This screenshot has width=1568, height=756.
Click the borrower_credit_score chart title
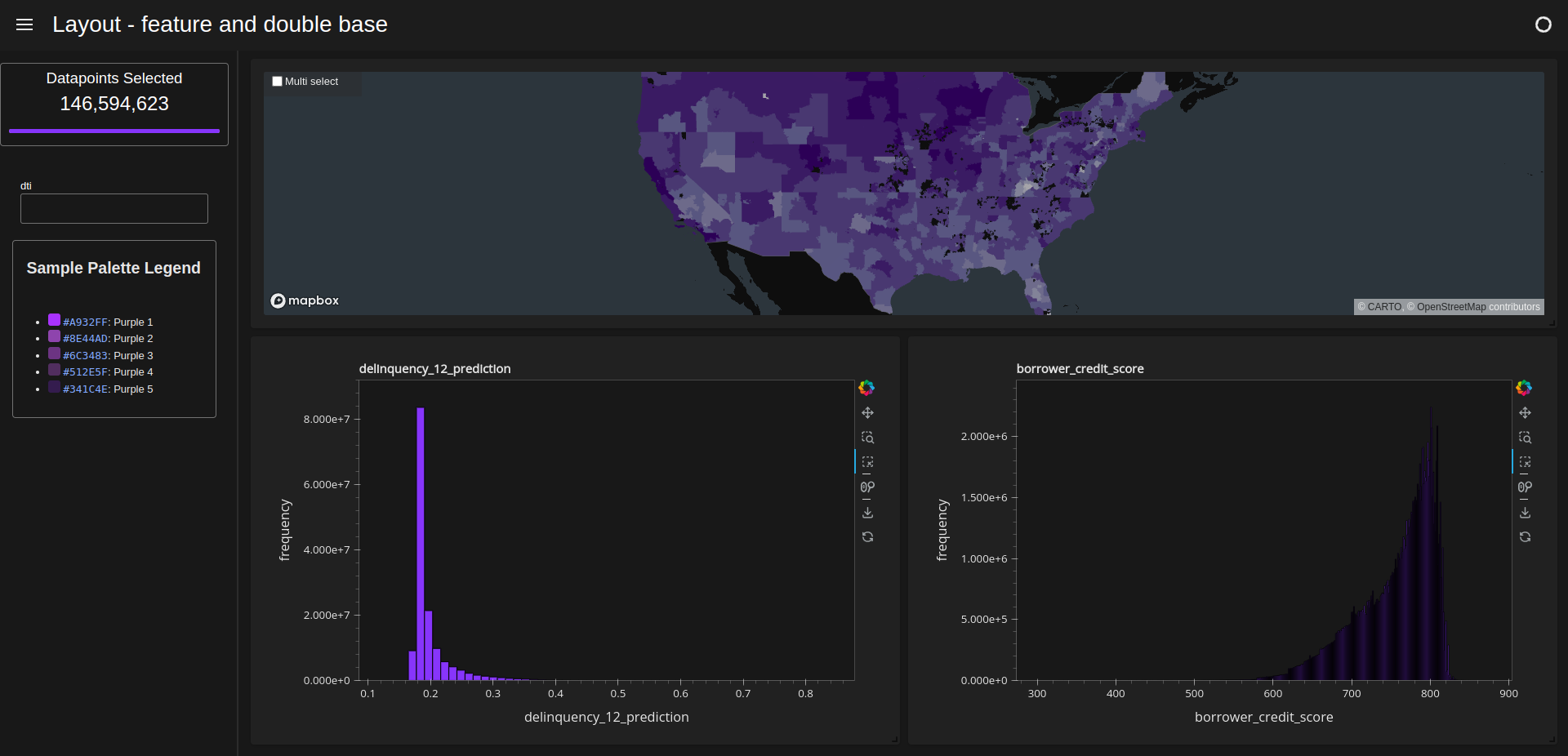coord(1080,369)
